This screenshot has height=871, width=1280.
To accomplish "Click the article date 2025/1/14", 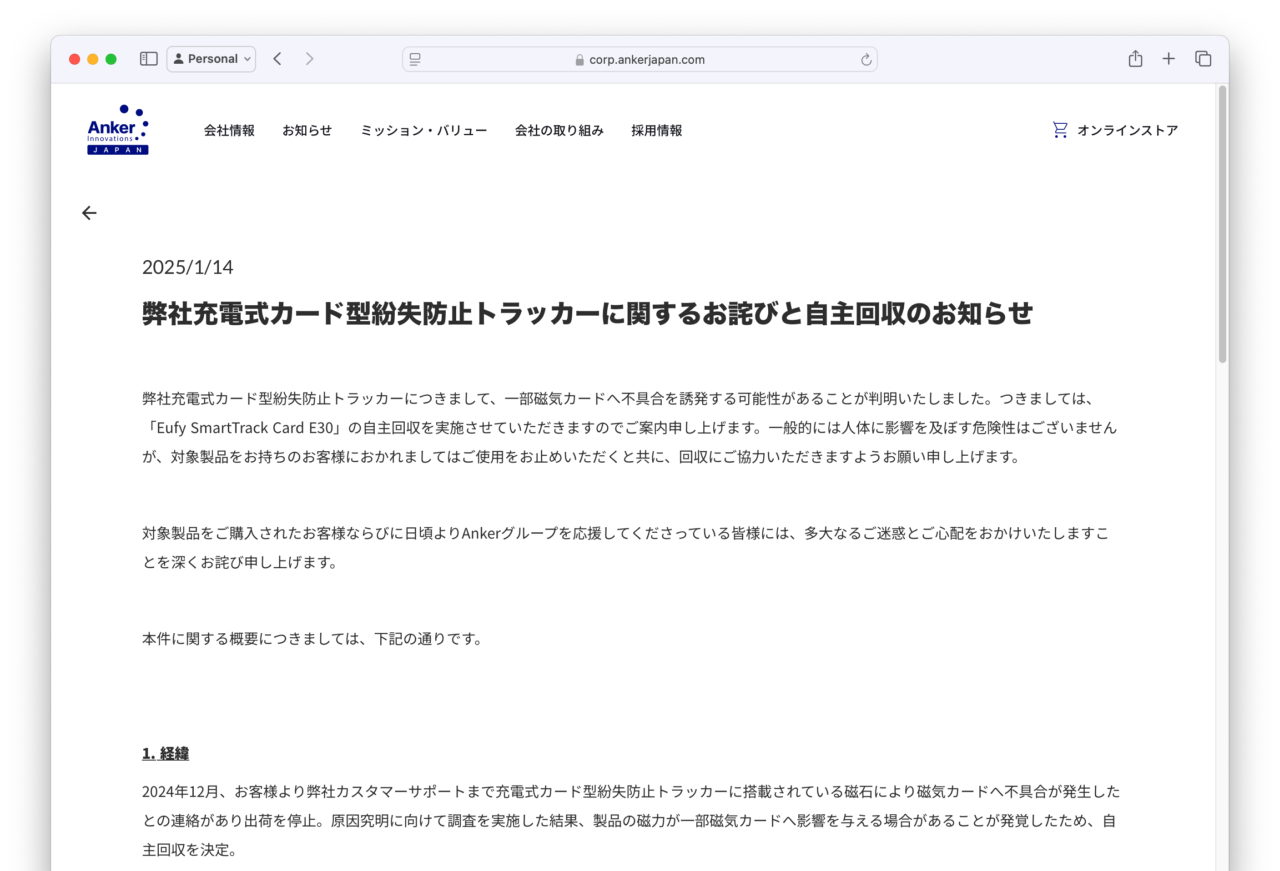I will [188, 267].
